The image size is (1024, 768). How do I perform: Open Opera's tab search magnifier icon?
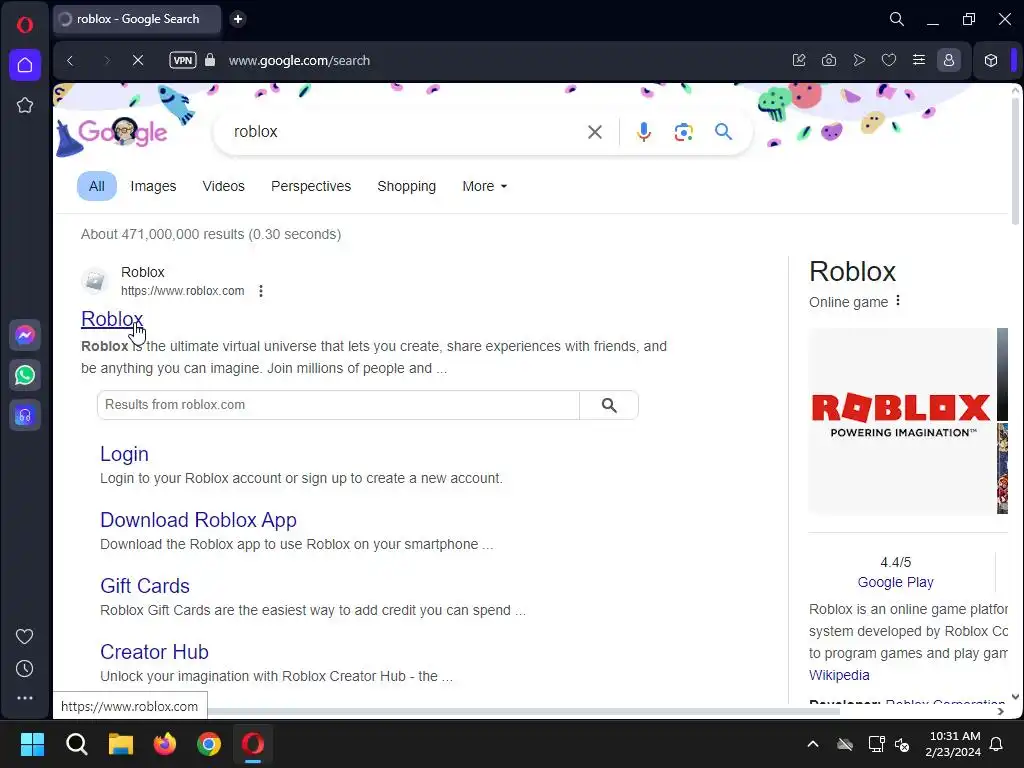(897, 19)
